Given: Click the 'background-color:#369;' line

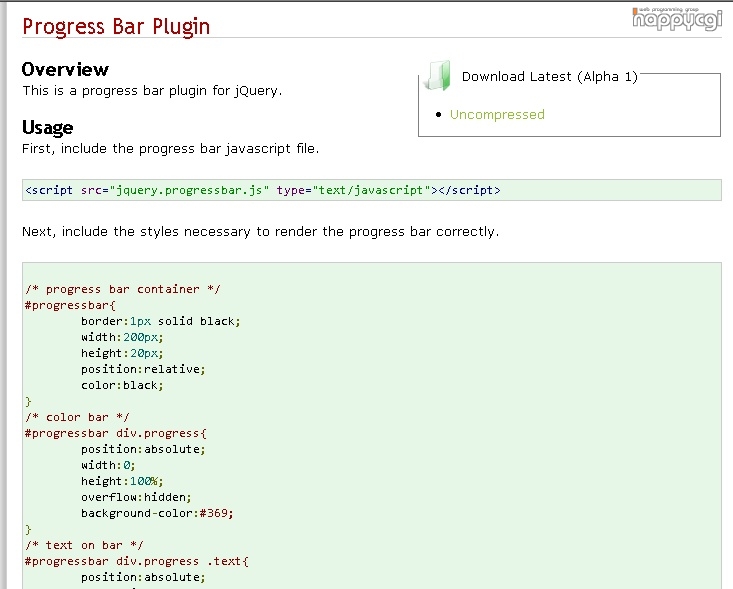Looking at the screenshot, I should [157, 513].
